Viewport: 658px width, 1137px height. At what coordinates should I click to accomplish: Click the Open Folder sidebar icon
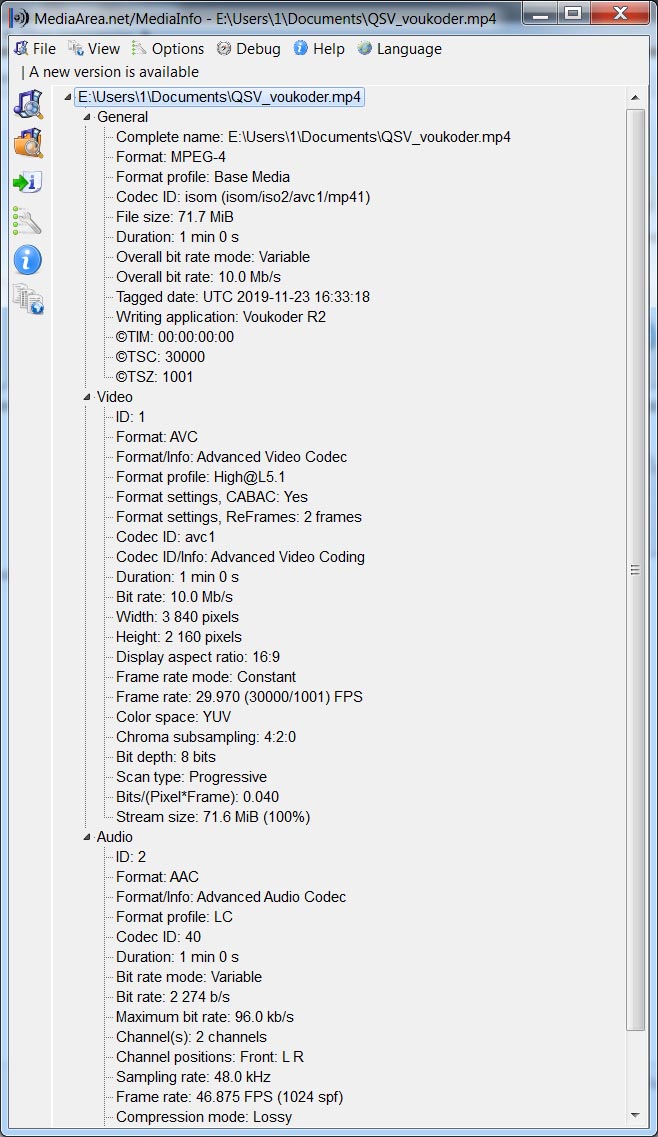click(28, 143)
